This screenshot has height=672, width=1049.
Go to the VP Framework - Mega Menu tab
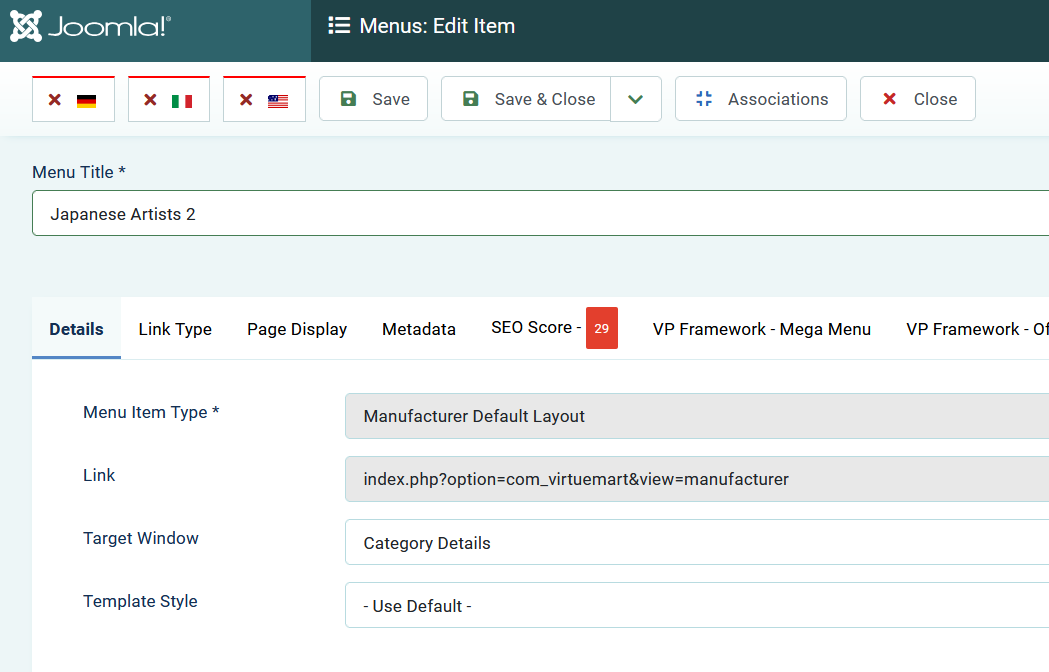(761, 329)
